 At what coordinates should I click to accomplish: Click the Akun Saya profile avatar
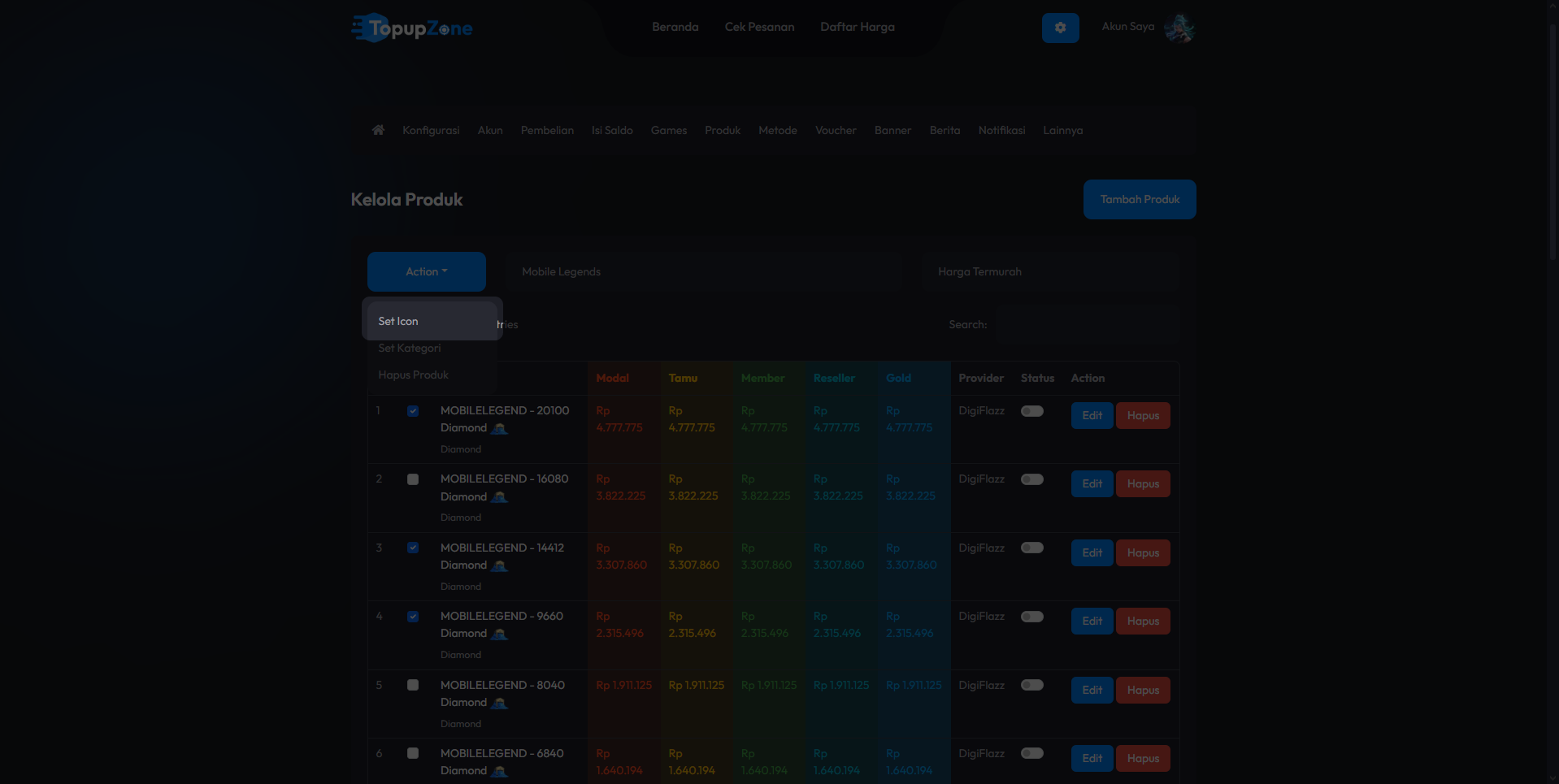click(x=1179, y=28)
